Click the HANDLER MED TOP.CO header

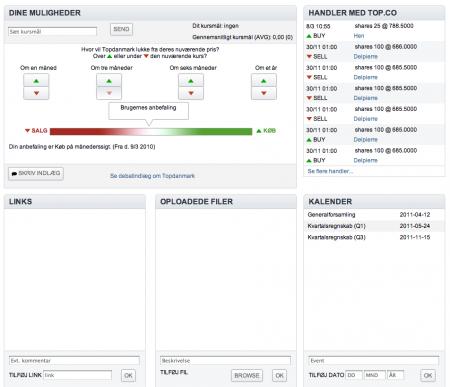point(374,13)
